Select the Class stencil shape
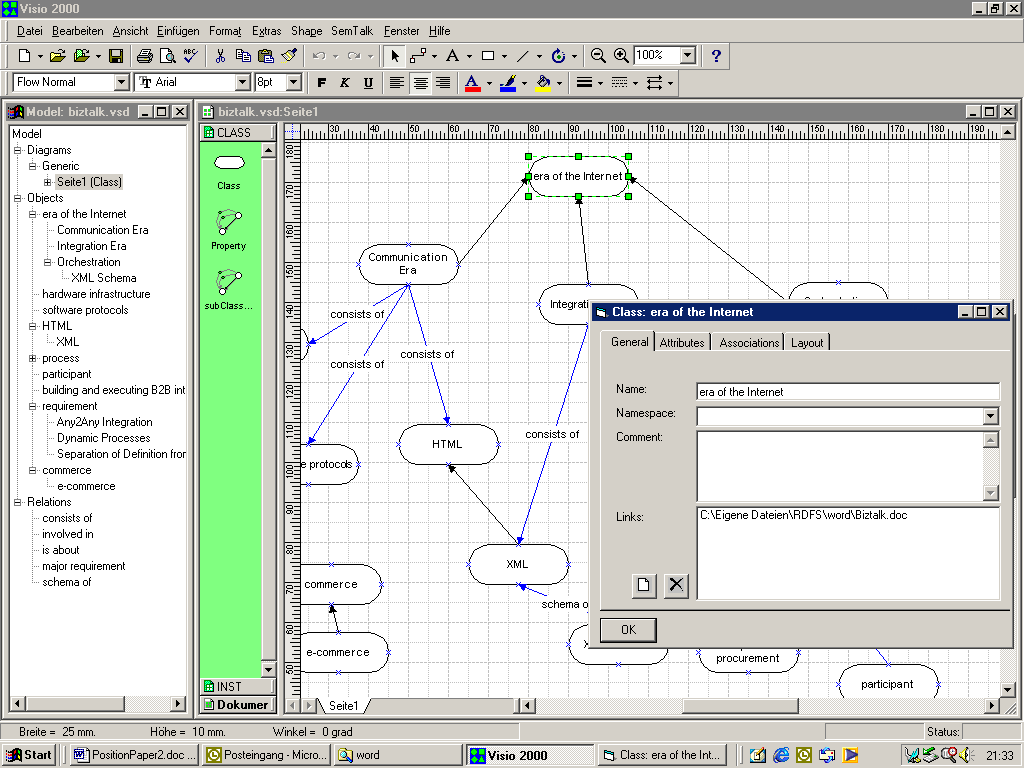1024x768 pixels. click(229, 163)
